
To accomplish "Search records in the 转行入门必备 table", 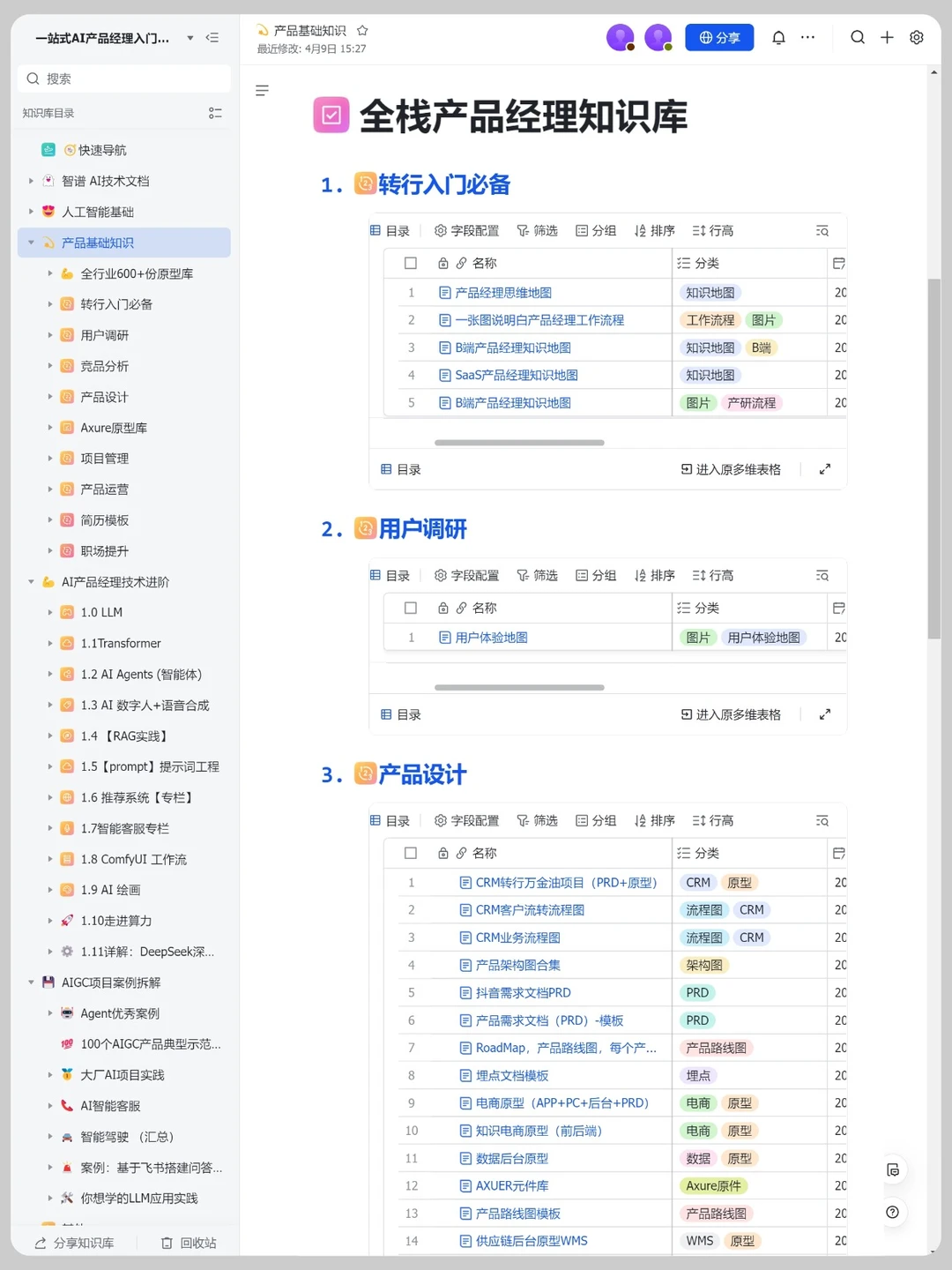I will coord(822,231).
